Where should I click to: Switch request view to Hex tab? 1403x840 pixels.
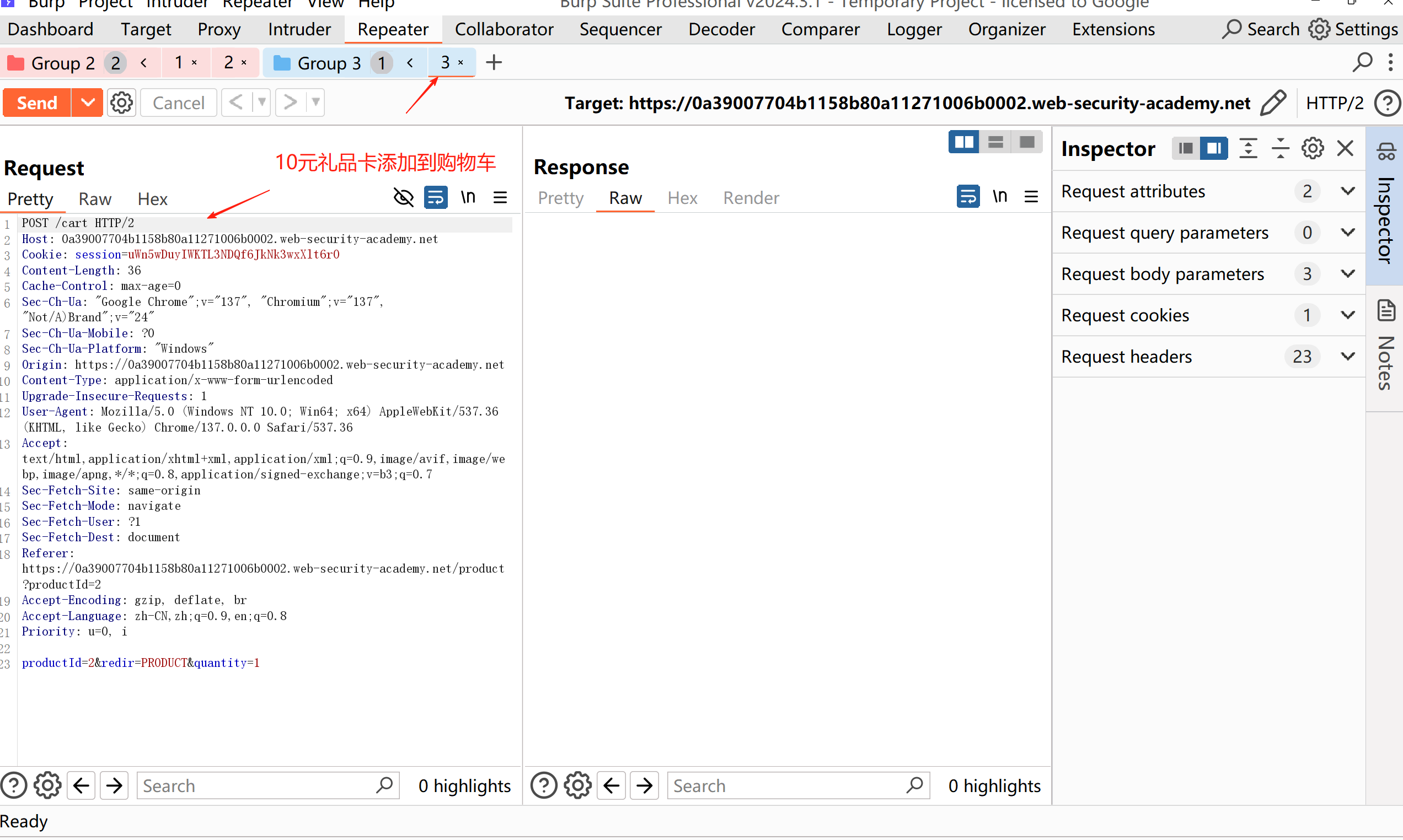pyautogui.click(x=152, y=199)
